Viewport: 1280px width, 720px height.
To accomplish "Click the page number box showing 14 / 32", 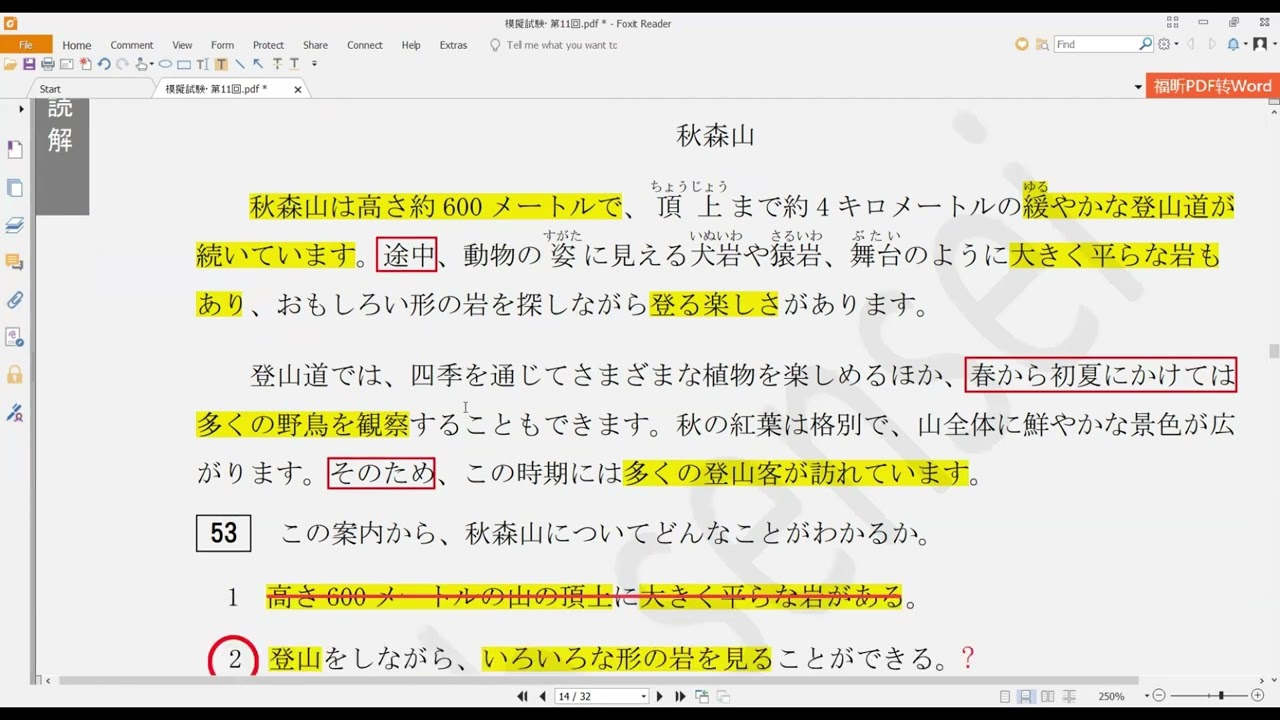I will point(602,696).
